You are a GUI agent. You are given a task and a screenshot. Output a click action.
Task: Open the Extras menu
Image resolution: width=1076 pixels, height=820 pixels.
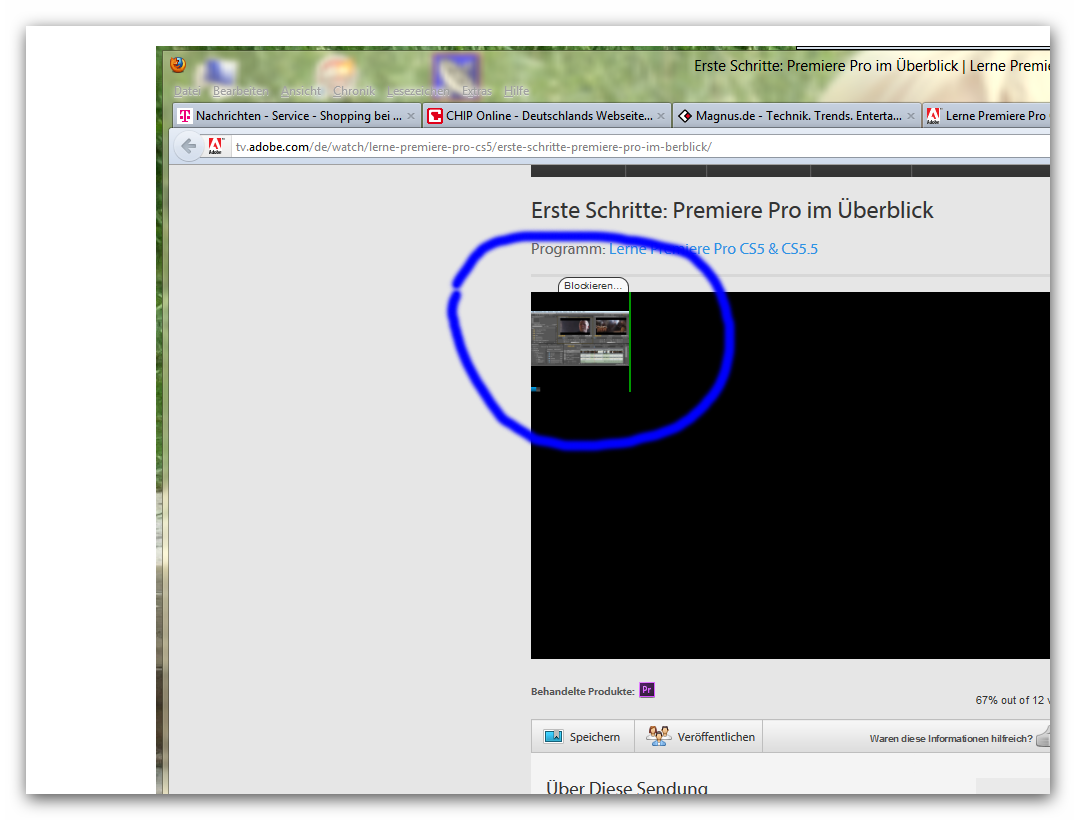click(x=476, y=91)
